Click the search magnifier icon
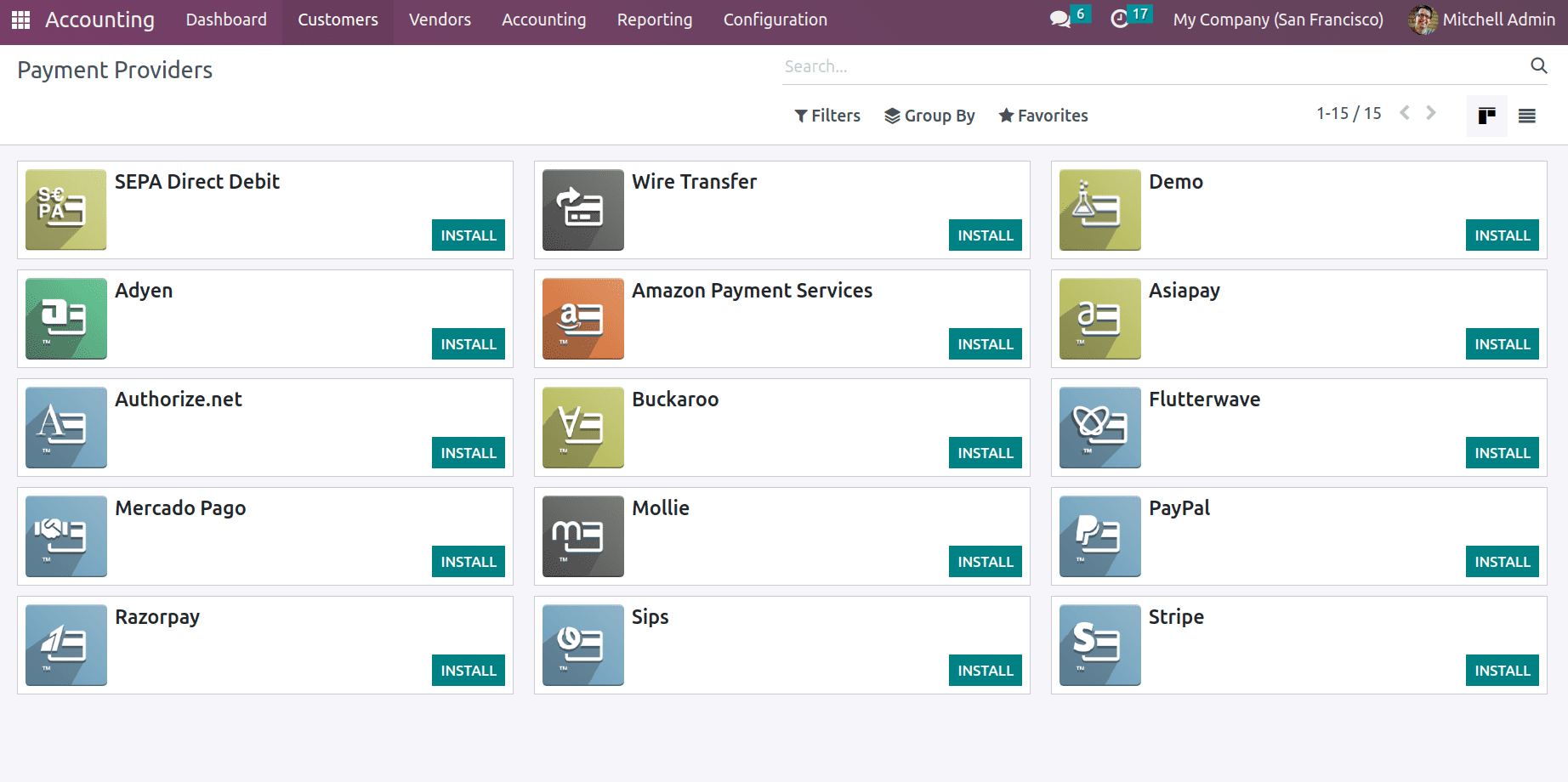The height and width of the screenshot is (782, 1568). [x=1538, y=65]
